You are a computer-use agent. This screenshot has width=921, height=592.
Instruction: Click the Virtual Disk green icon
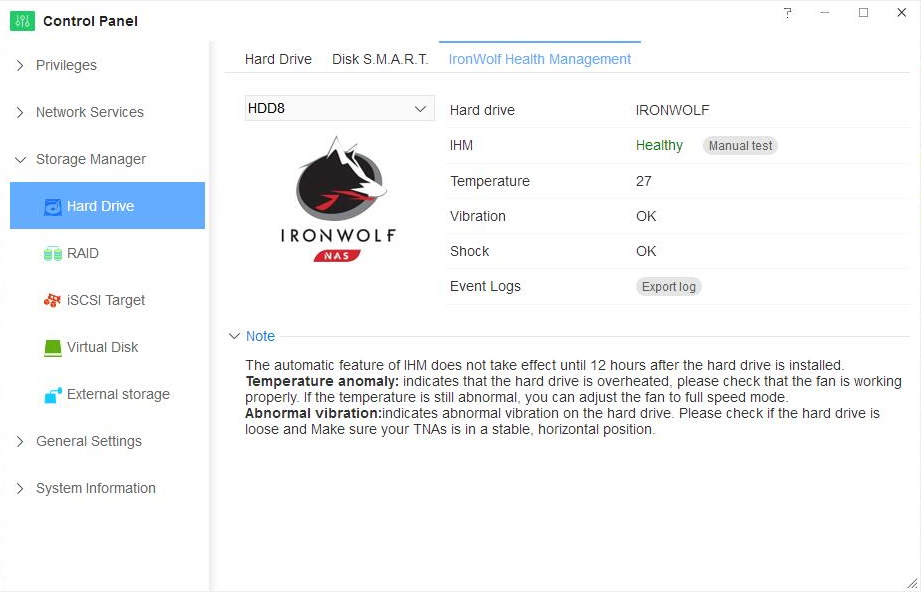pos(53,348)
